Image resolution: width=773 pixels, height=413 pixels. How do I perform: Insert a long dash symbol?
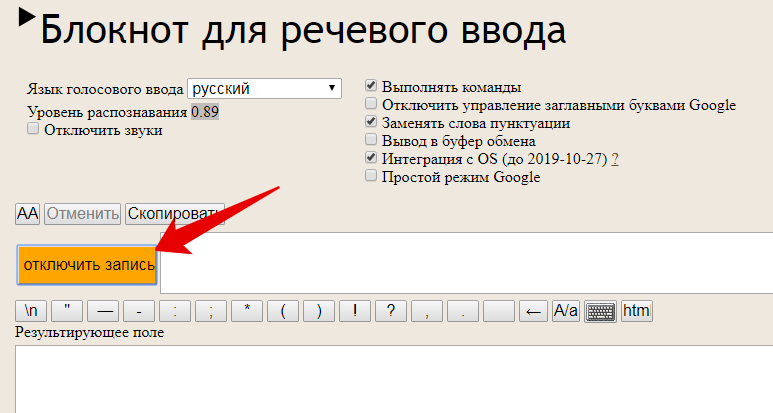pos(103,311)
